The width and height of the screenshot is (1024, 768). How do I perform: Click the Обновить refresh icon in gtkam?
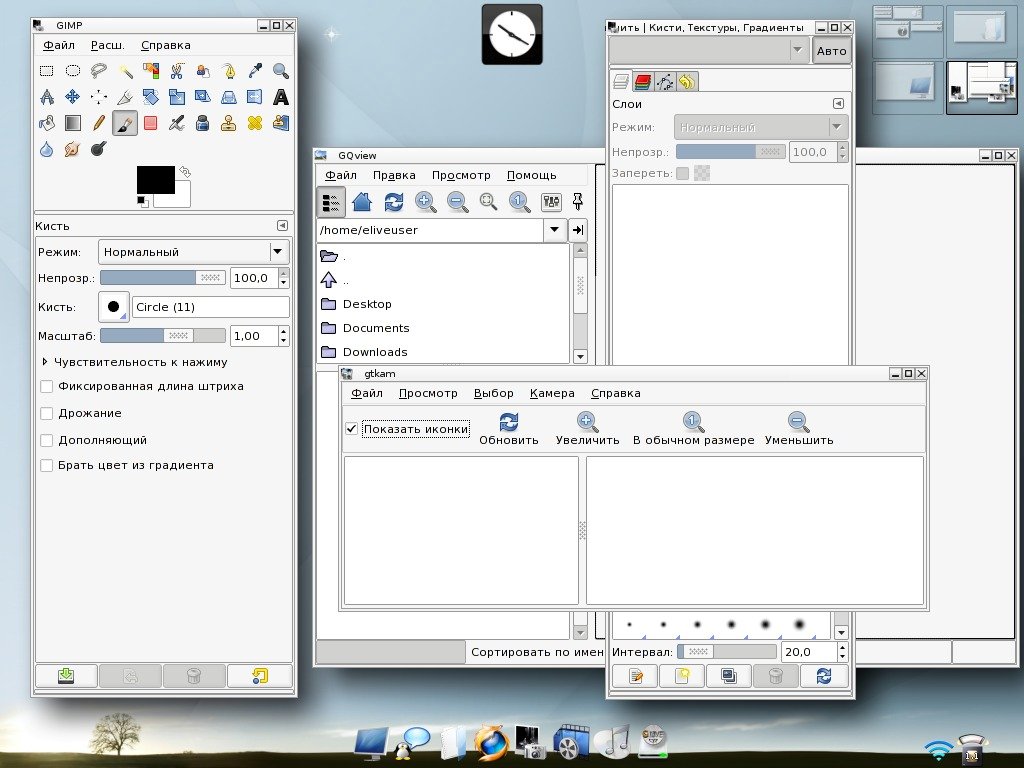[x=509, y=422]
